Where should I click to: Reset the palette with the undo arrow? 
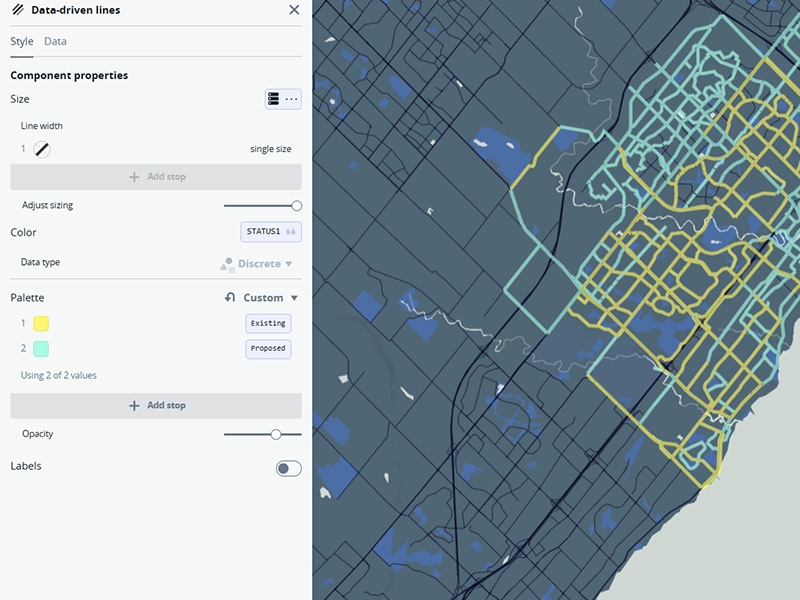(230, 298)
